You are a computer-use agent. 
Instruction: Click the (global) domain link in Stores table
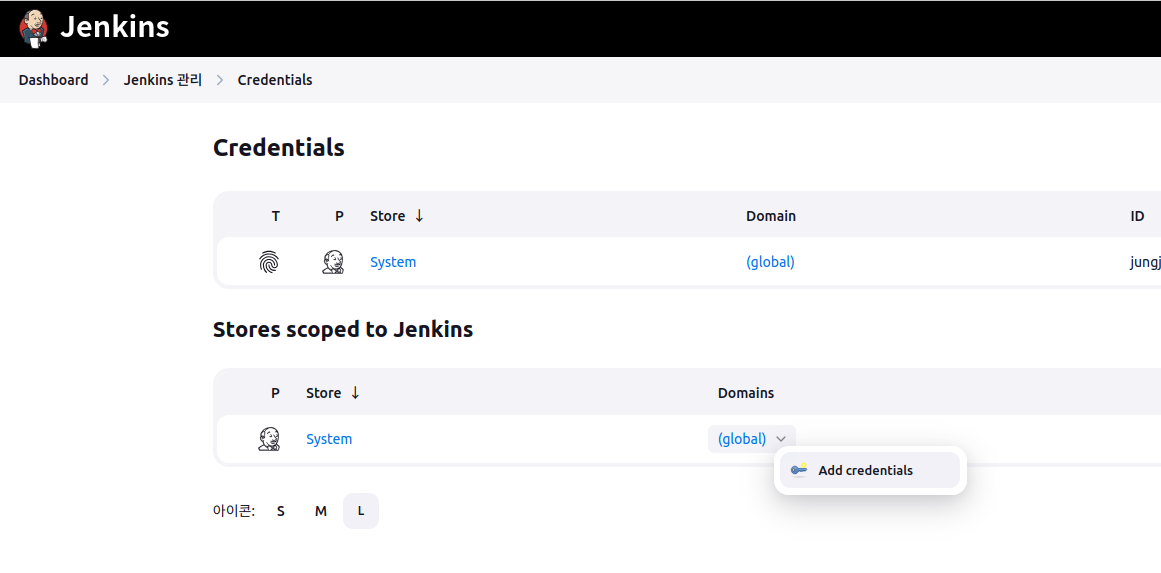(742, 439)
